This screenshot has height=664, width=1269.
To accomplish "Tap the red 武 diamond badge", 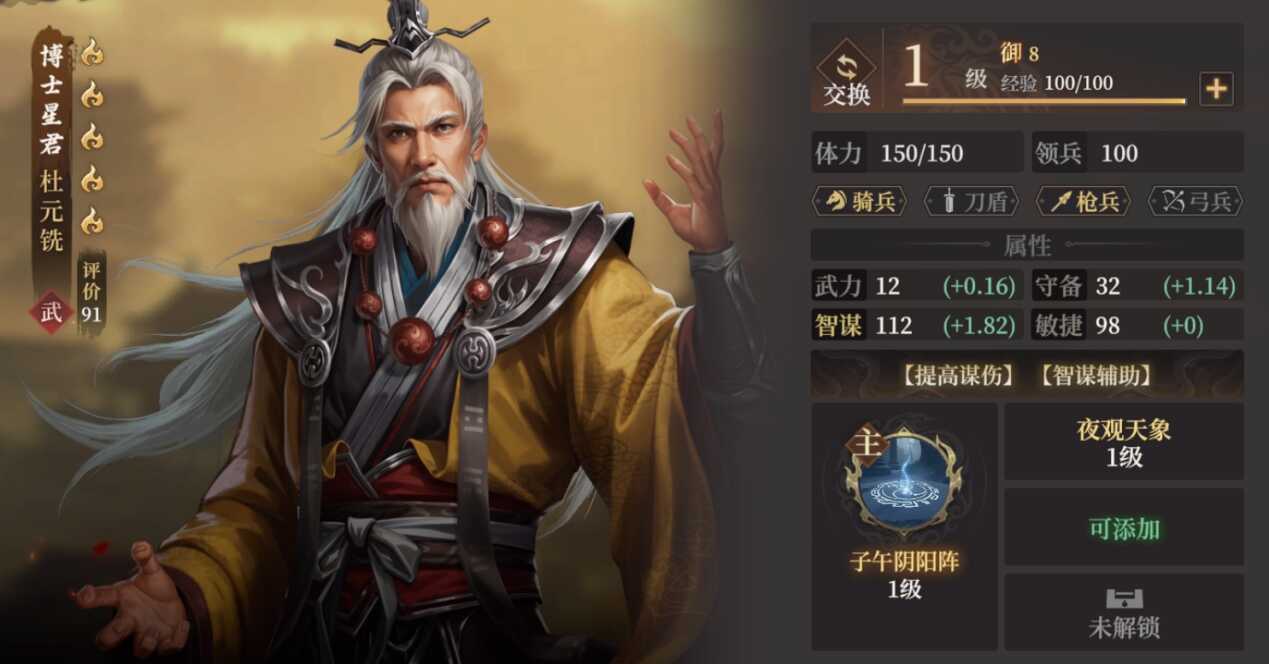I will click(51, 310).
